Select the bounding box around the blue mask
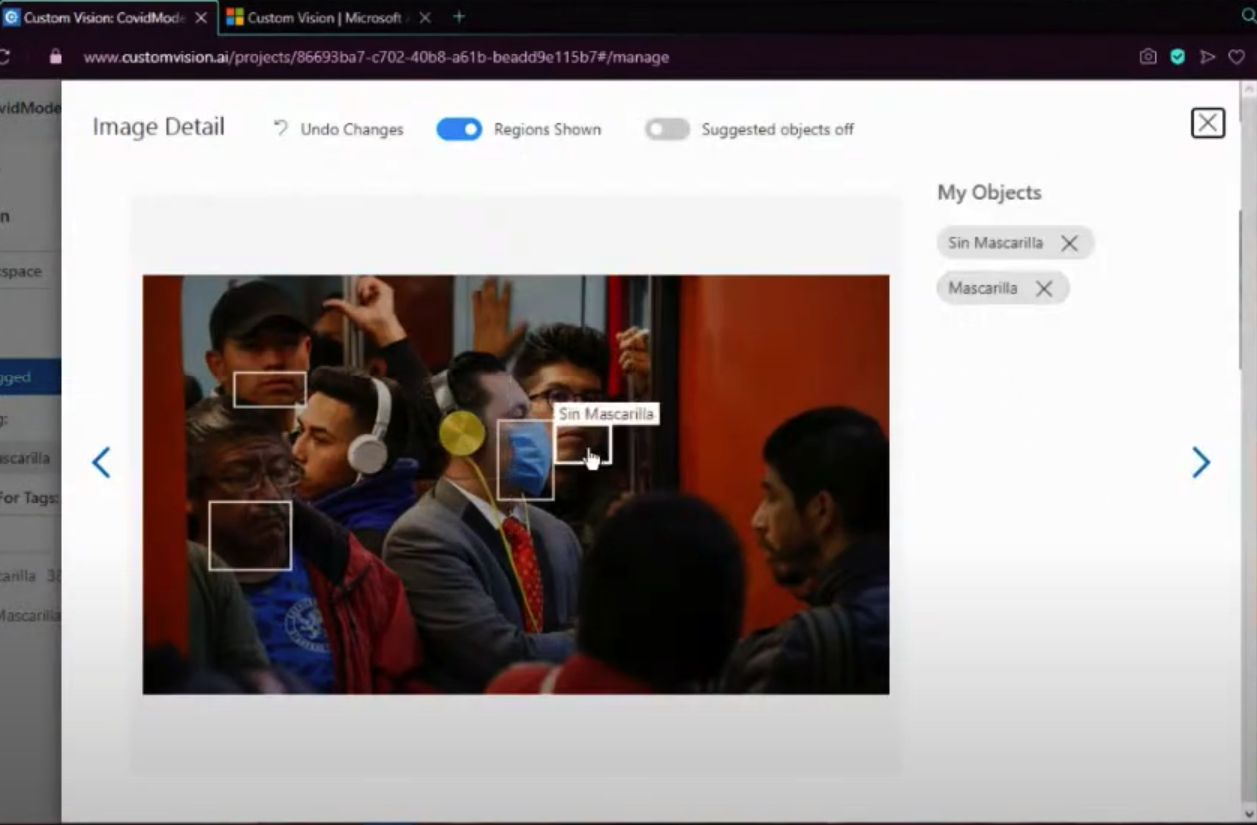This screenshot has height=825, width=1257. [525, 460]
